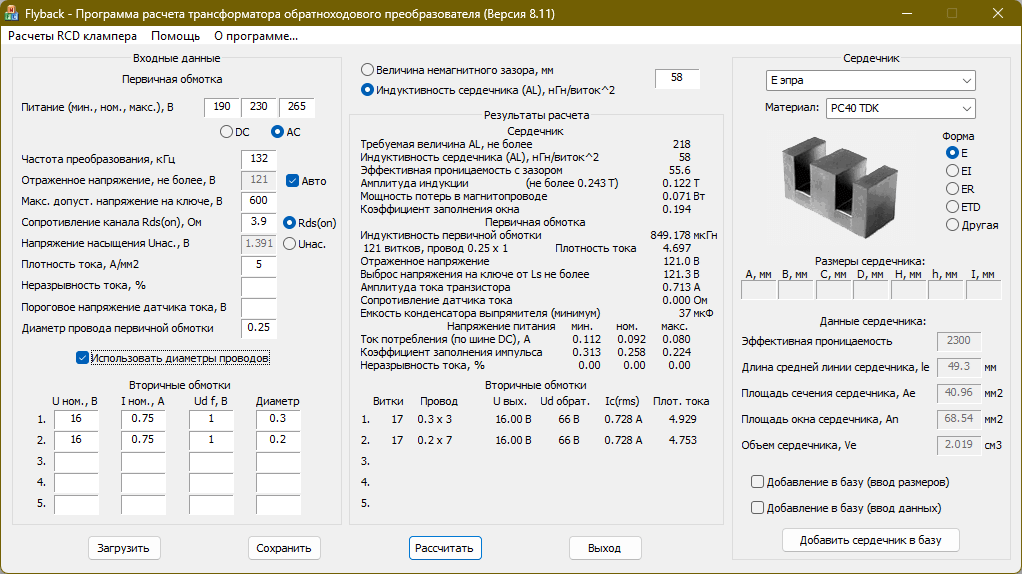This screenshot has height=574, width=1022.
Task: Click rectifier capacitor result 37 мкФ
Action: point(695,313)
